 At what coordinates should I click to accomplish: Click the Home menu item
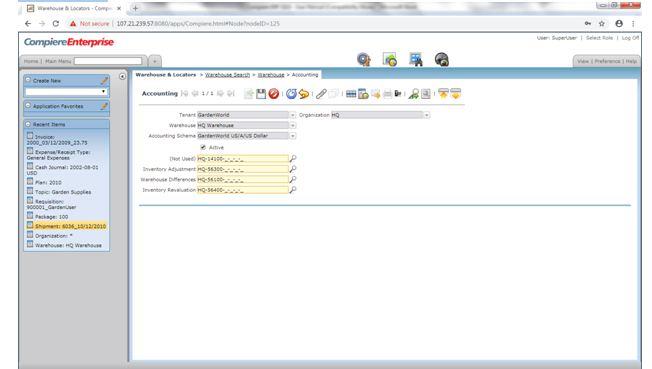[31, 61]
